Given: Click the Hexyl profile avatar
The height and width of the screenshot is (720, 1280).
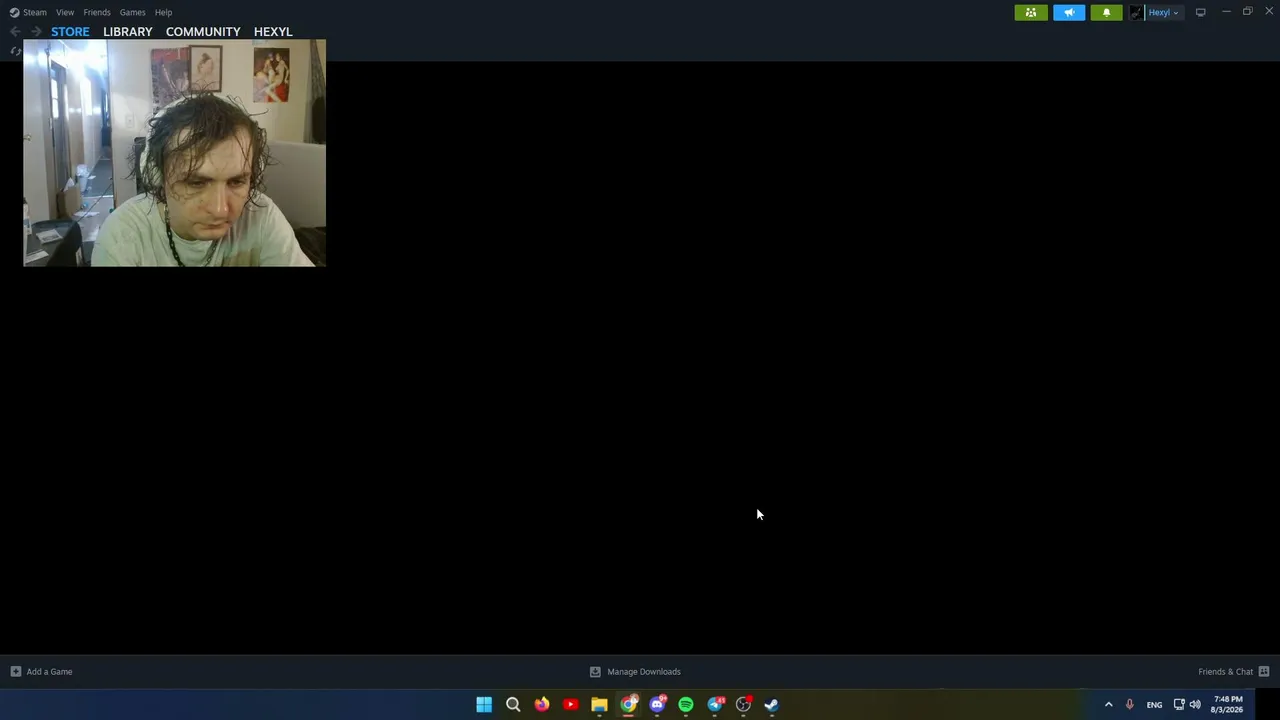Looking at the screenshot, I should tap(1136, 12).
